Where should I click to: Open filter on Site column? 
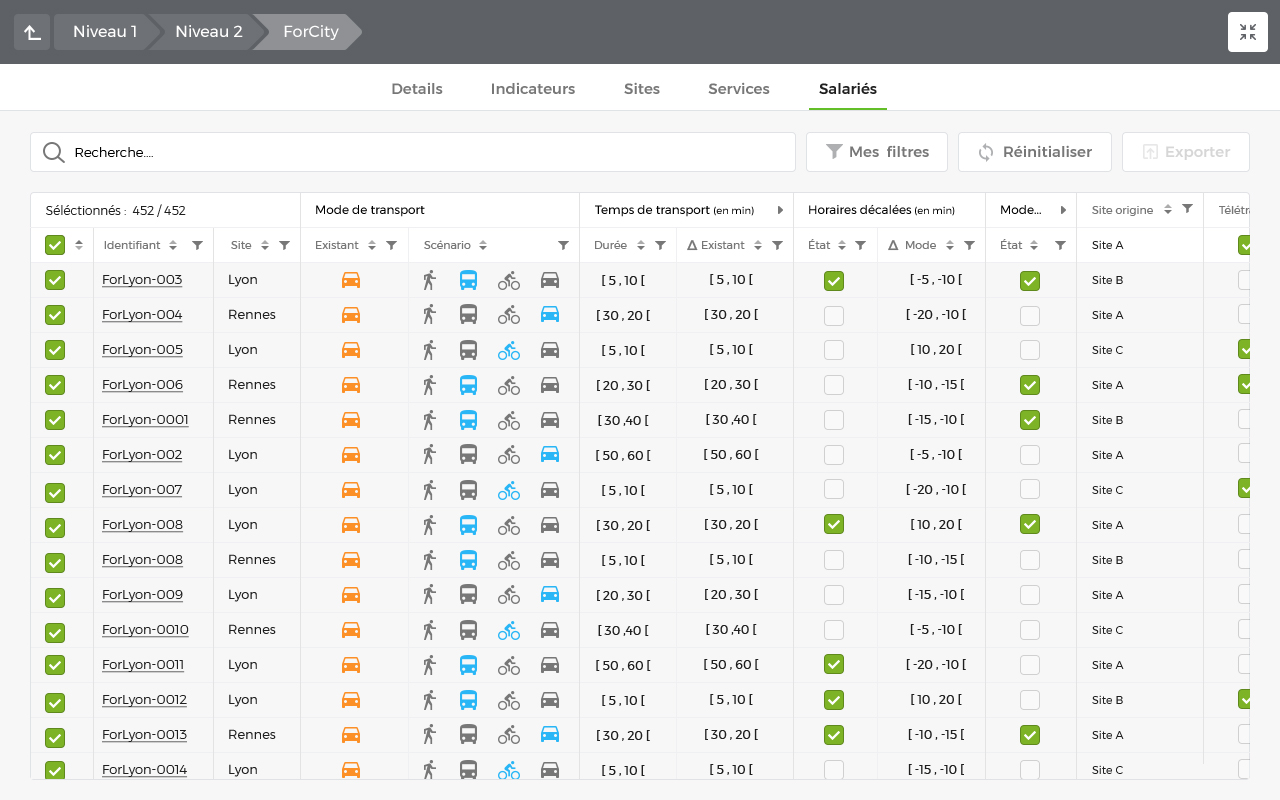(284, 245)
